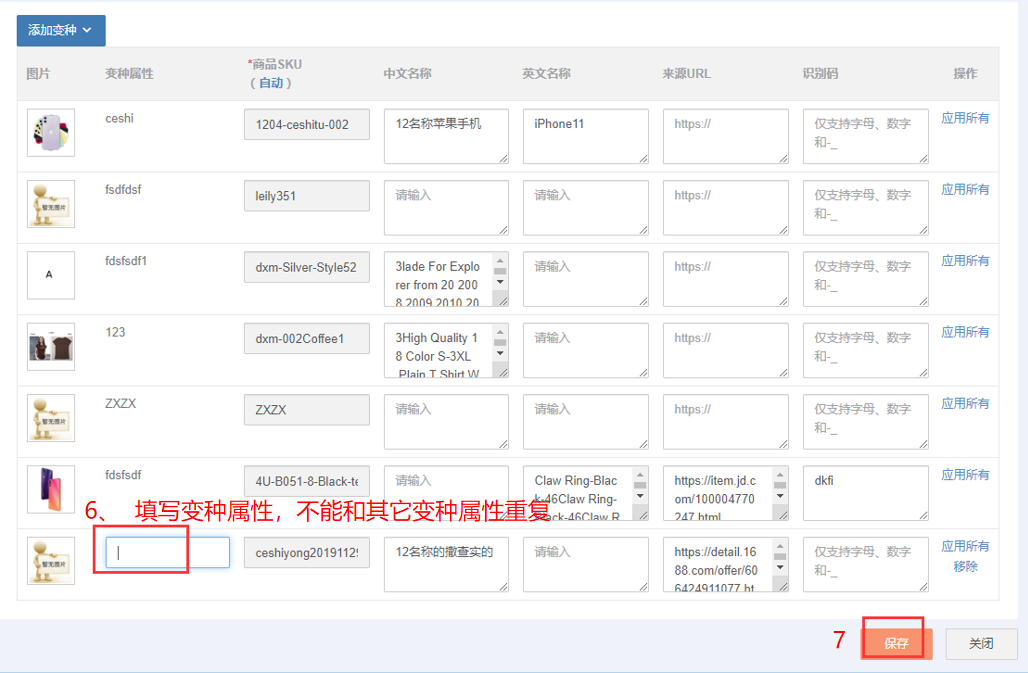Click the 识别码 field in ceshi row
Screen dimensions: 1028x673
[x=865, y=136]
